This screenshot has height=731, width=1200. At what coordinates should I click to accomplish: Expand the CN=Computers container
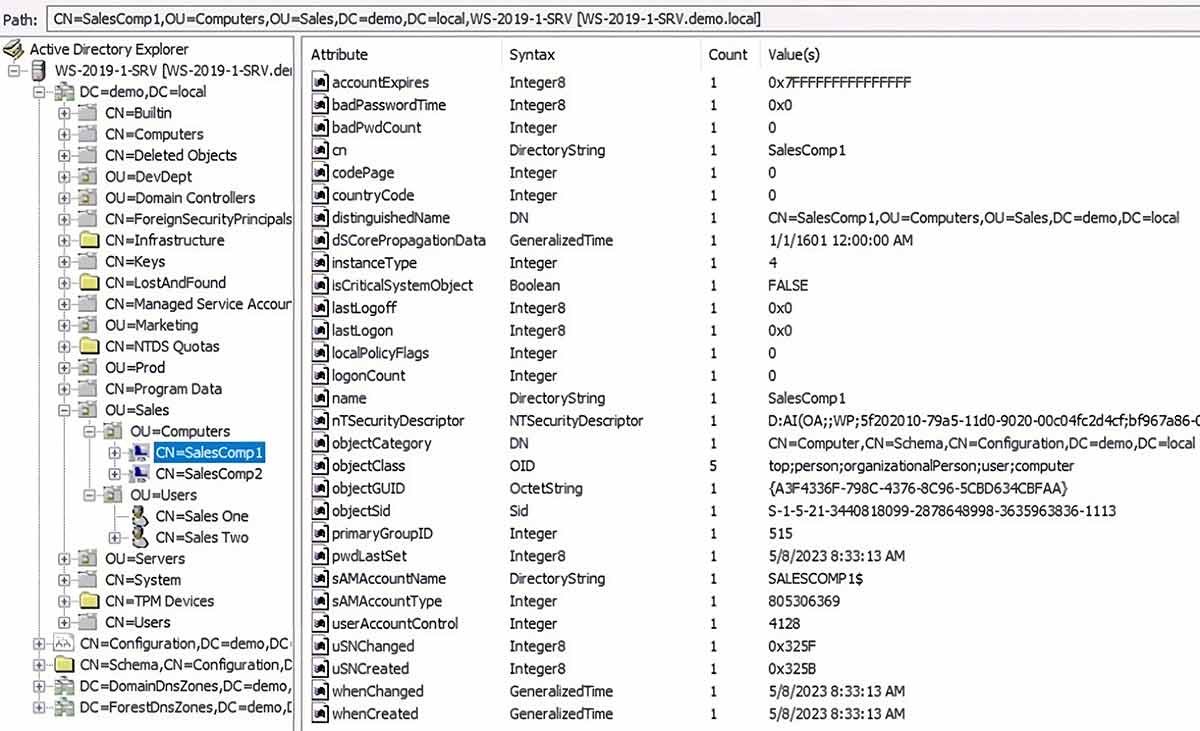65,134
